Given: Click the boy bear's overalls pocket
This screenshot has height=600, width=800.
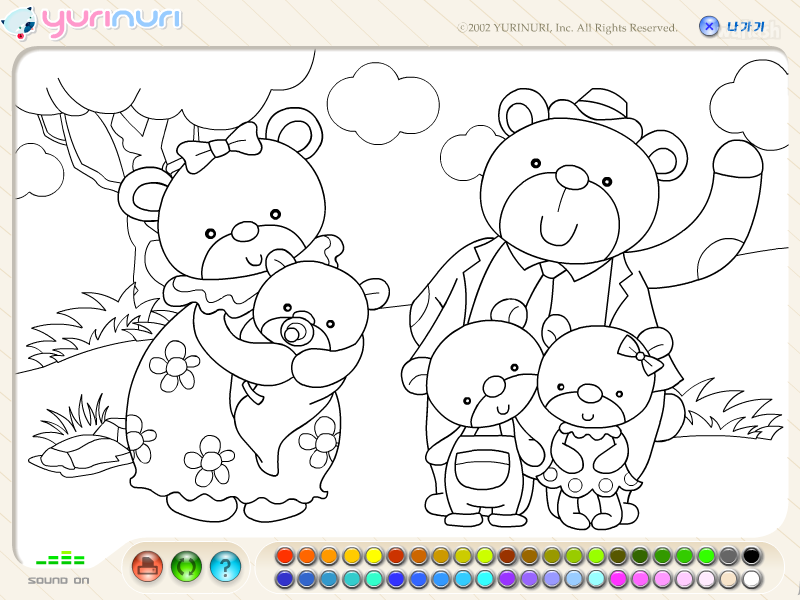Looking at the screenshot, I should point(482,470).
